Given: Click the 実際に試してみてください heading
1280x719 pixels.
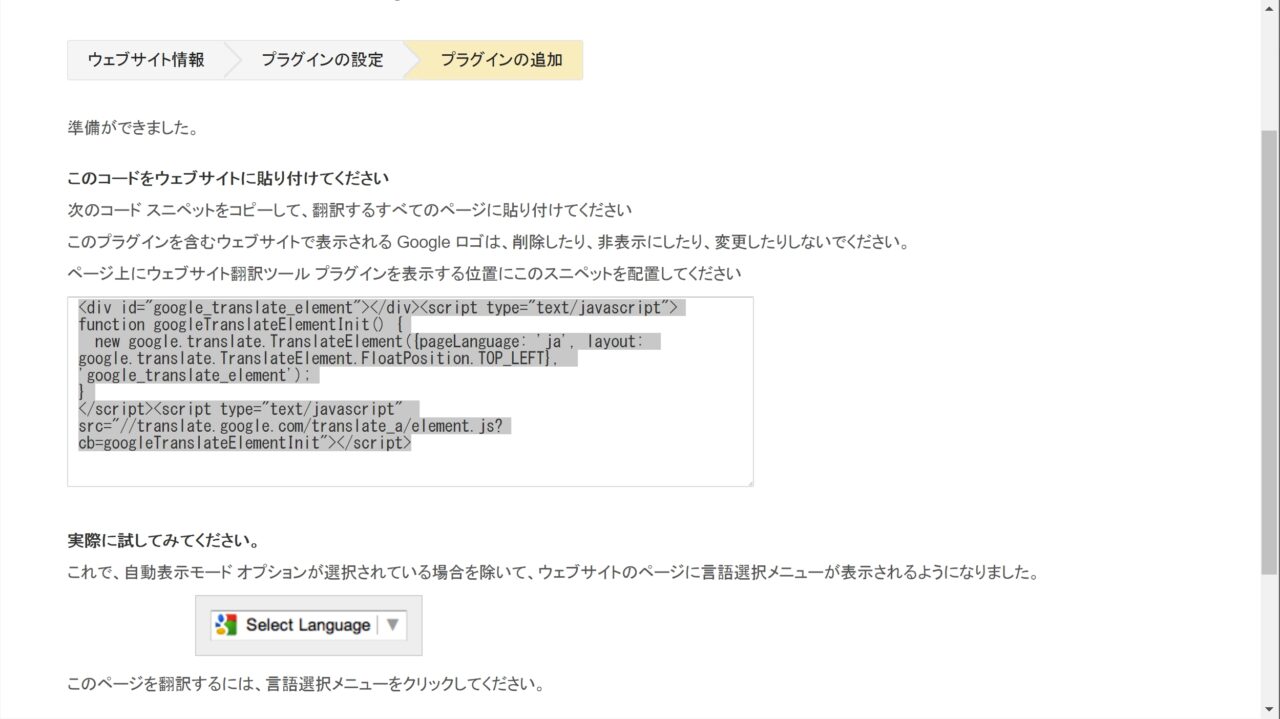Looking at the screenshot, I should coord(164,541).
